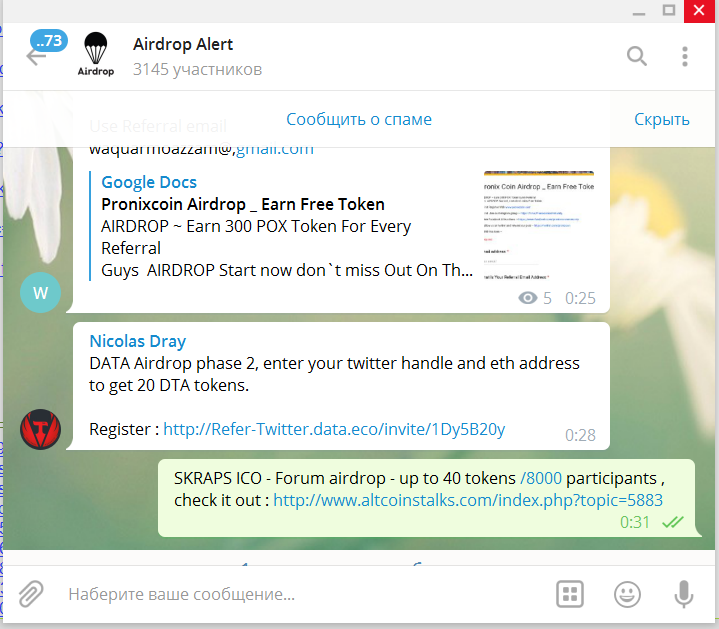
Task: Click 'DATA Airdrop phase 2' message text
Action: pyautogui.click(x=334, y=374)
